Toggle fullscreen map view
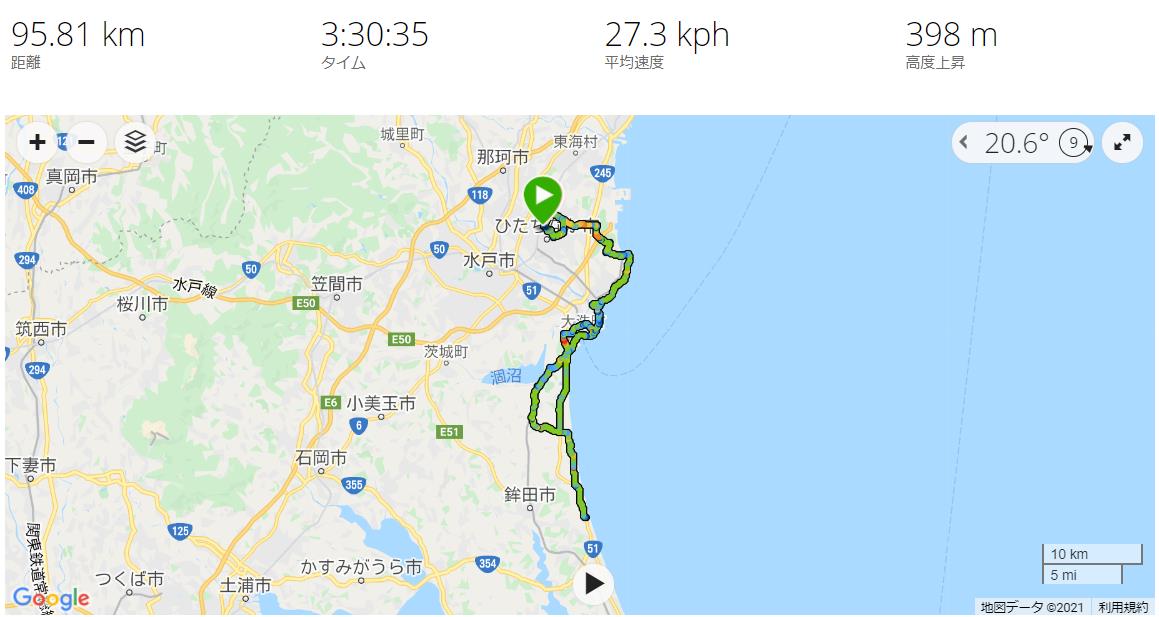The height and width of the screenshot is (617, 1159). click(1122, 143)
